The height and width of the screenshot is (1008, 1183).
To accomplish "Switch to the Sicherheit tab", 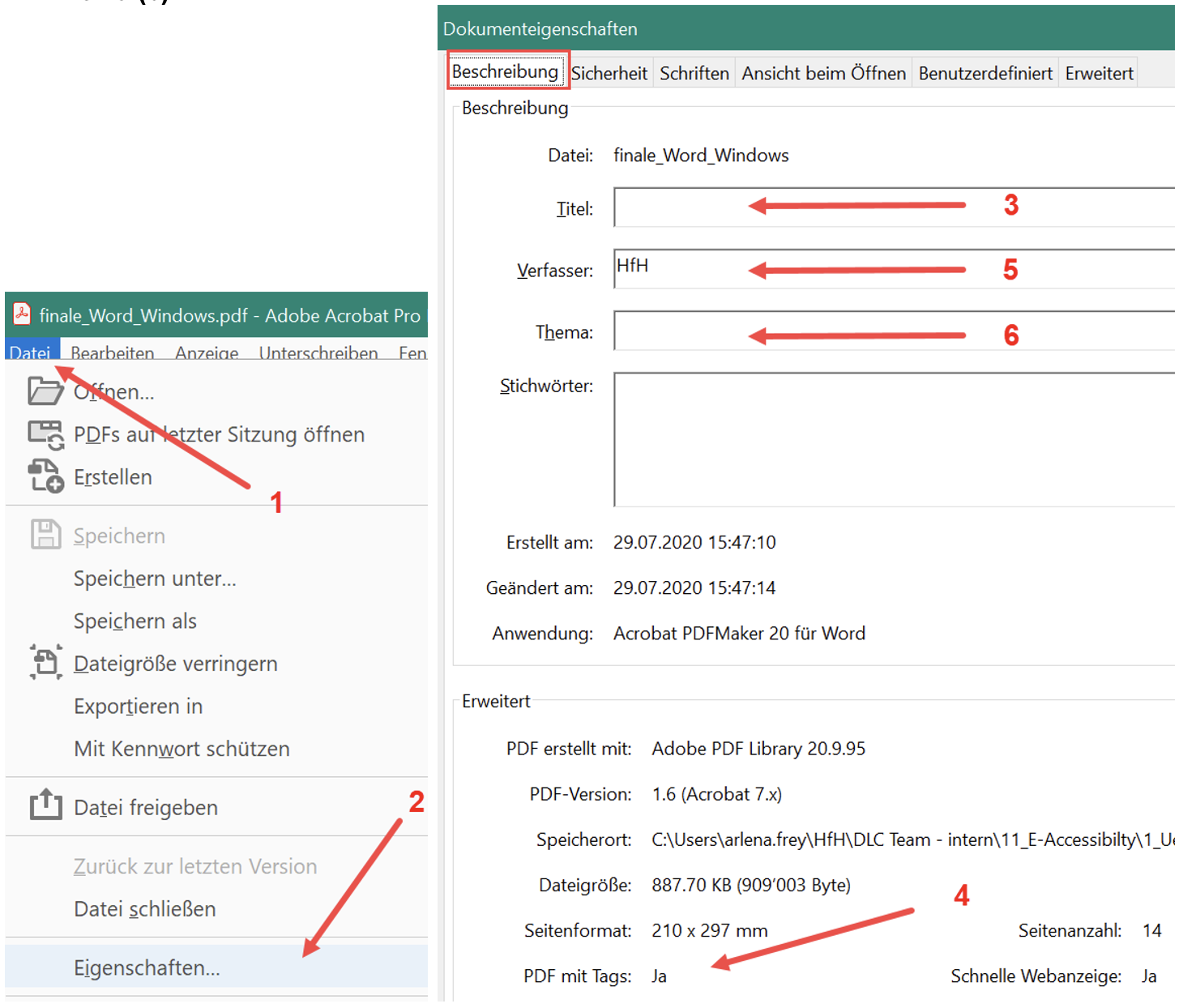I will (x=609, y=73).
